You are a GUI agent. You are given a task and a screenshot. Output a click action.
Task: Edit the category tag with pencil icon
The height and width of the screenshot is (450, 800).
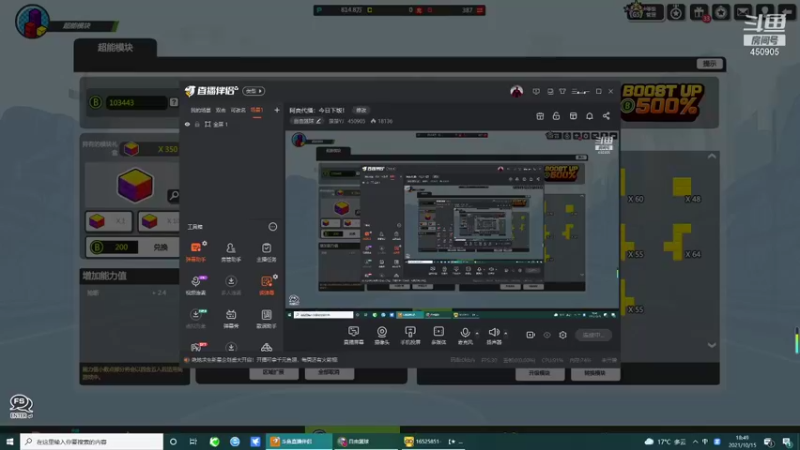307,121
